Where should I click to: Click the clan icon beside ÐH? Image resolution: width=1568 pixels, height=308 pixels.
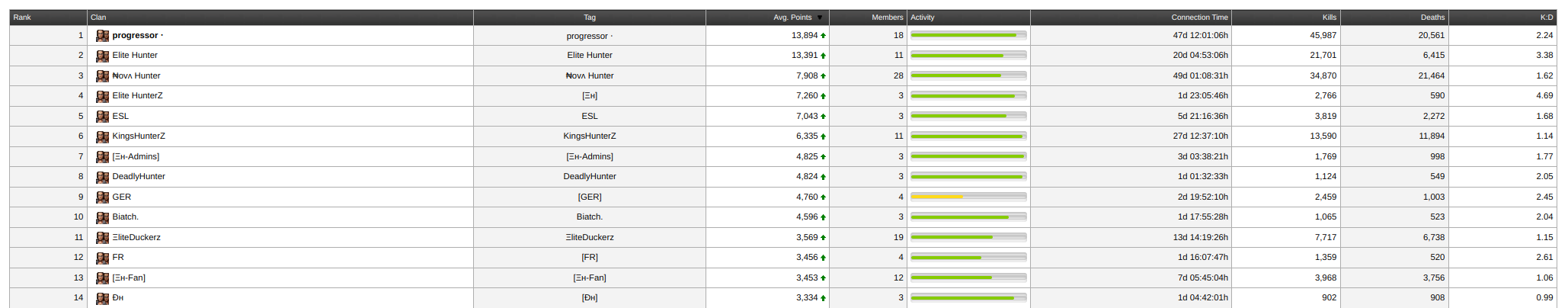(102, 298)
